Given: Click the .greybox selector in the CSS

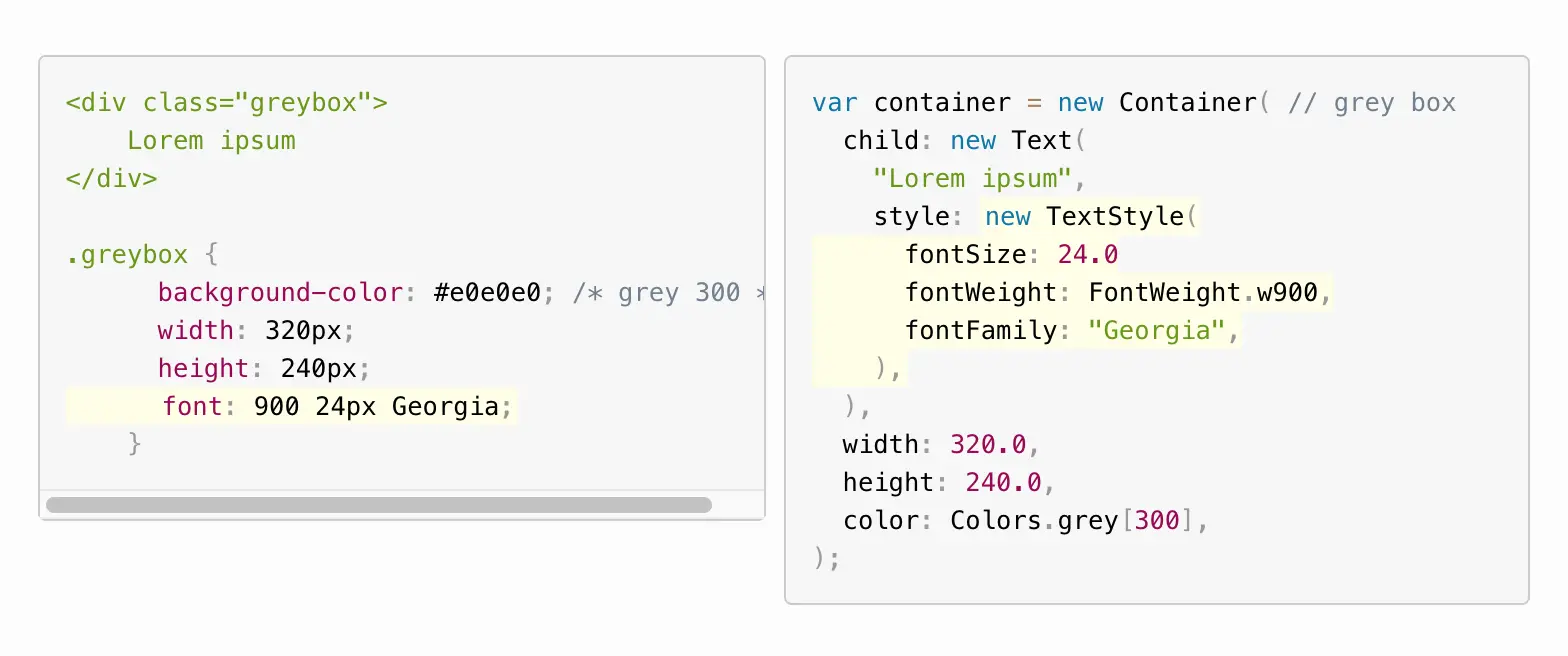Looking at the screenshot, I should [127, 255].
